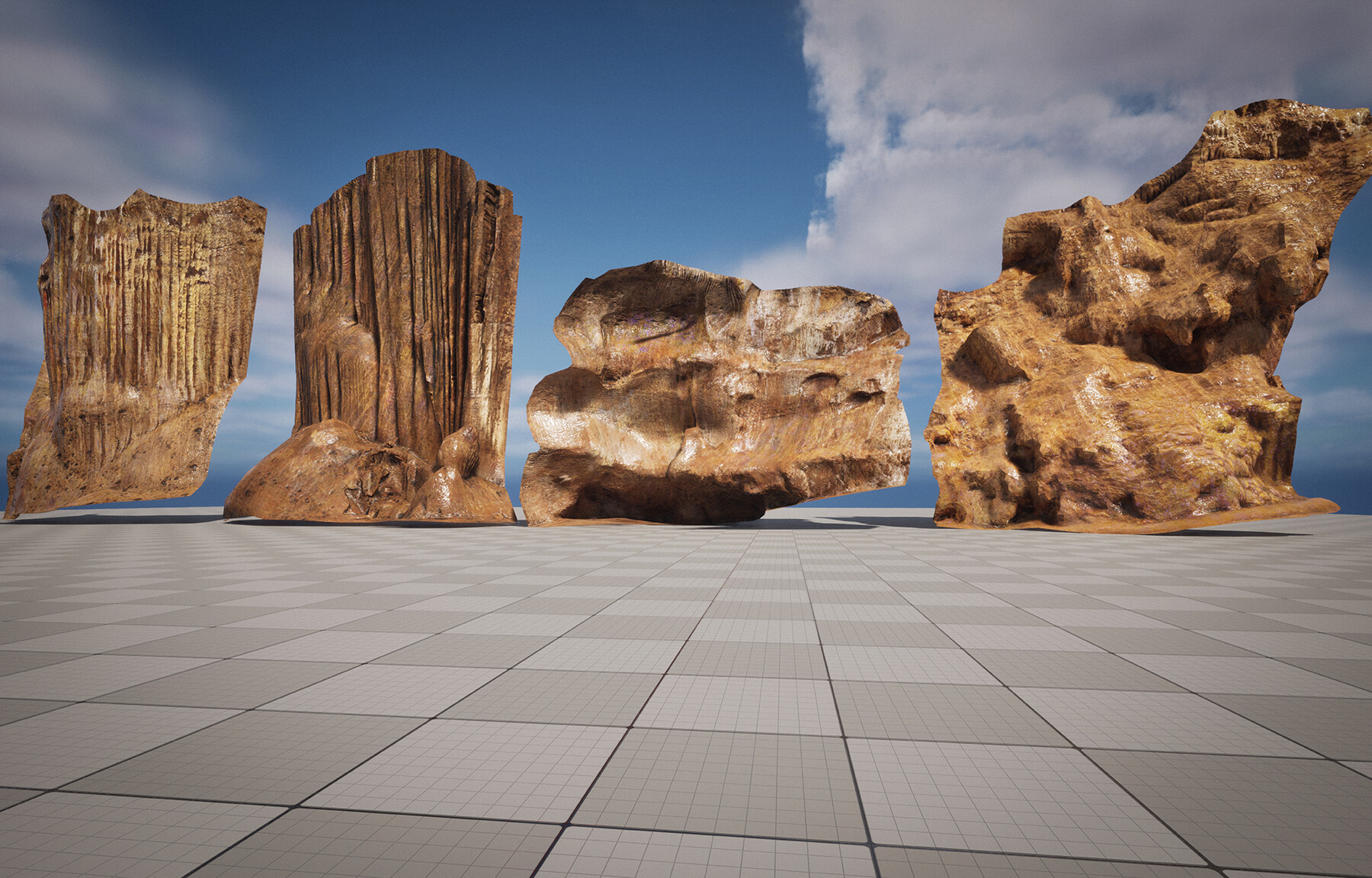Viewport: 1372px width, 878px height.
Task: Select the tall fluted rock formation
Action: [x=404, y=305]
